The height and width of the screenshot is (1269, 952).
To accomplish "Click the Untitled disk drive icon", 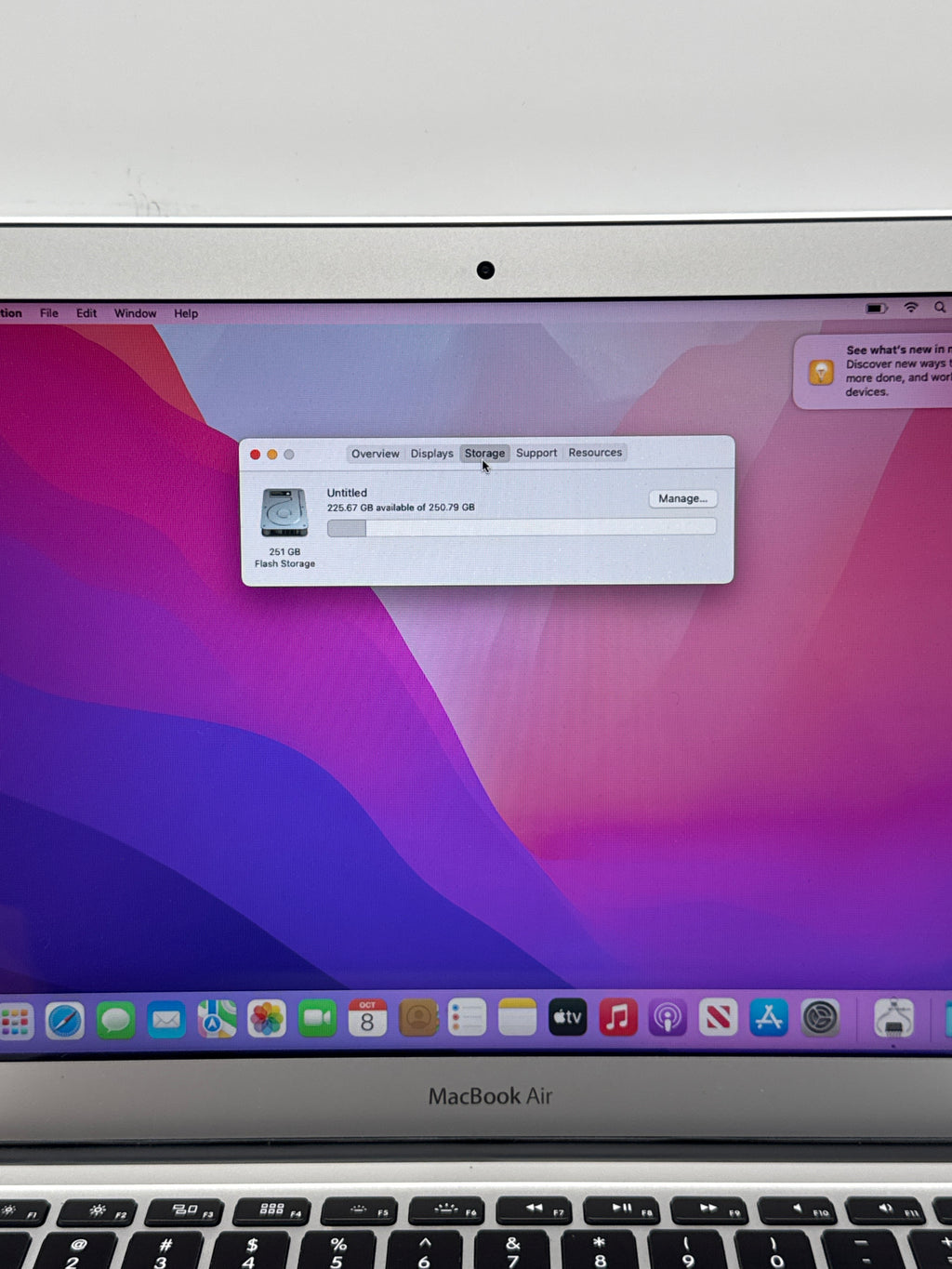I will [284, 513].
